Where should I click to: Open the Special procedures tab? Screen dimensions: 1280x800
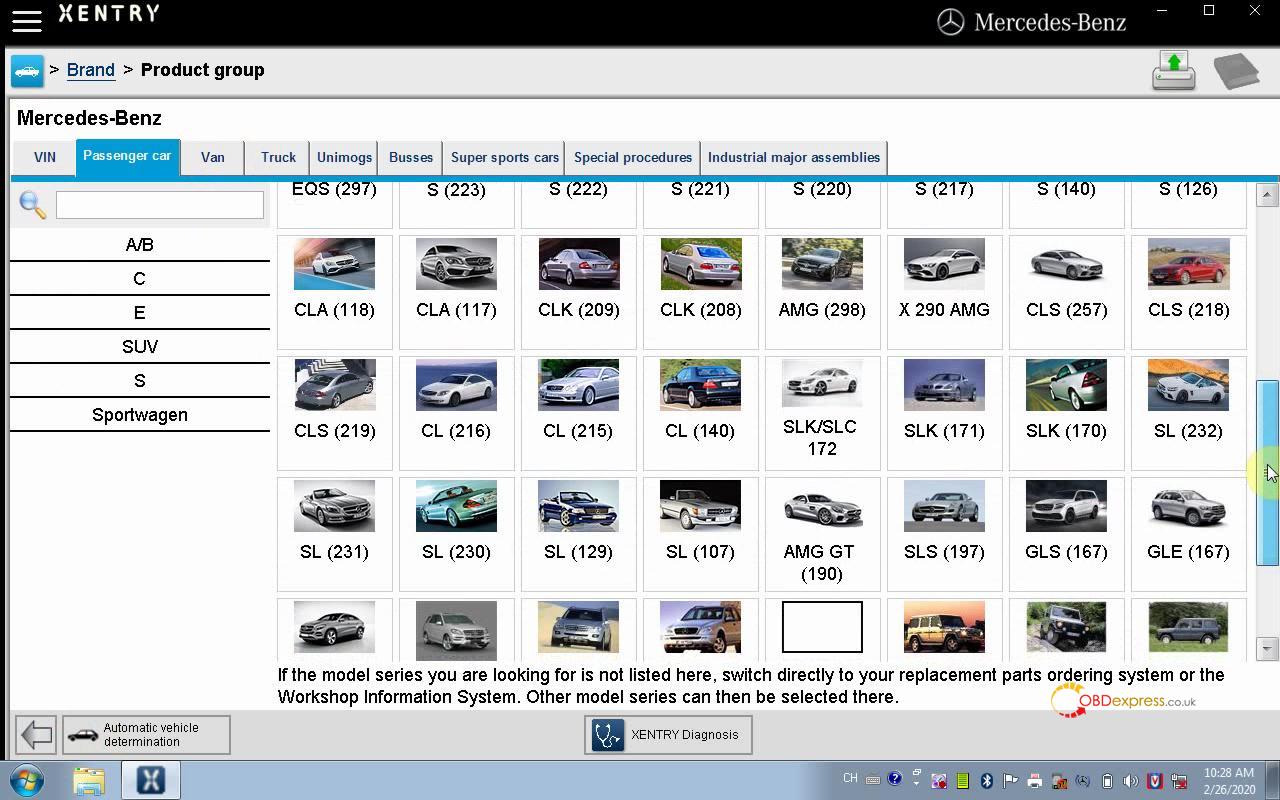[633, 157]
